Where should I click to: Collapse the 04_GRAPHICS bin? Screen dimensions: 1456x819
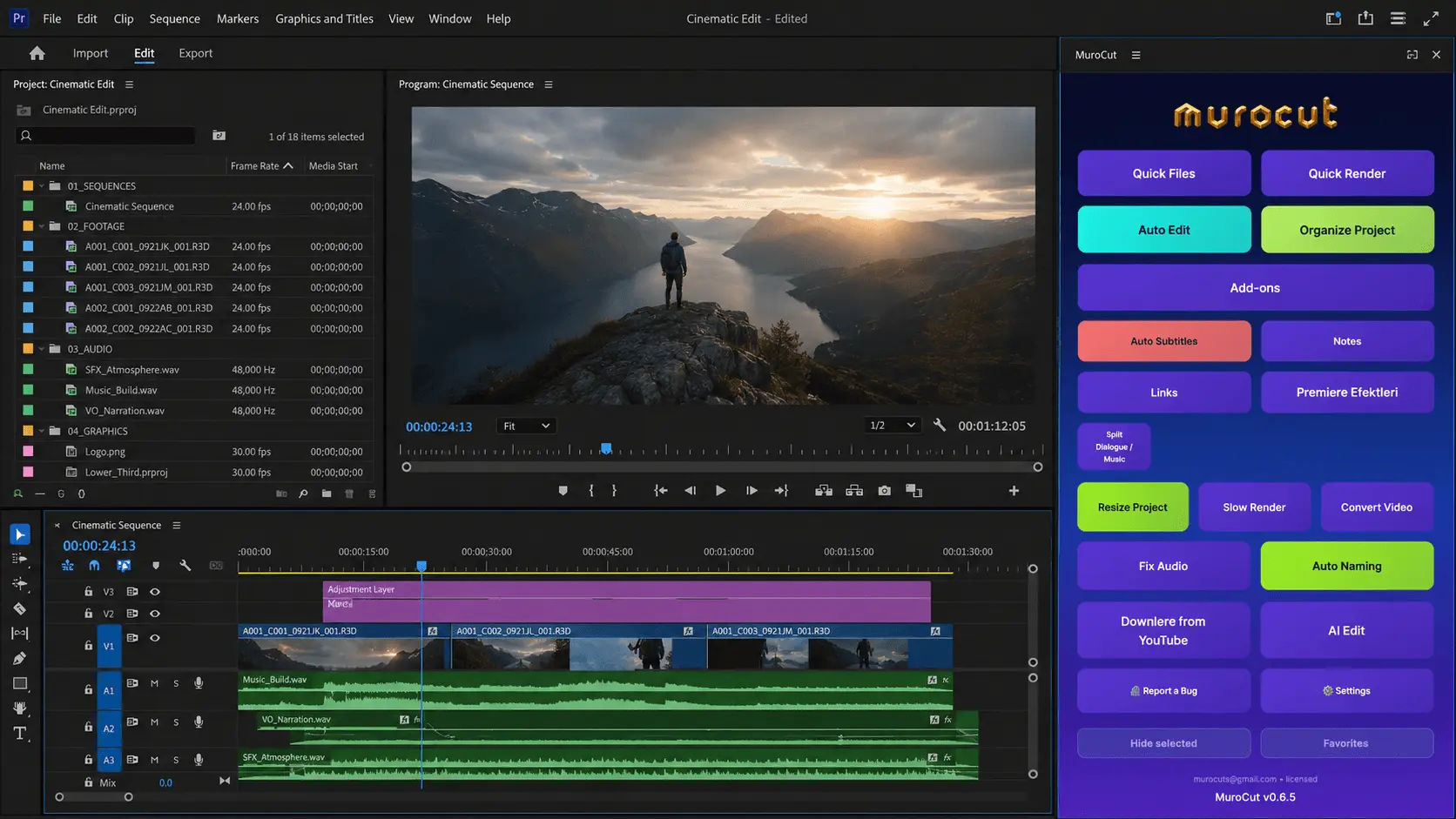(41, 431)
